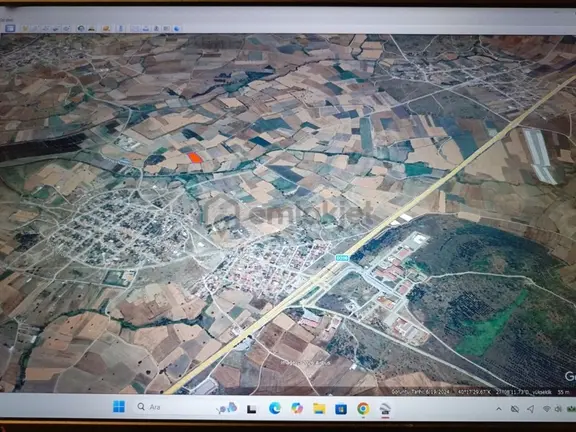This screenshot has width=576, height=432.
Task: Click the location arrow tray icon
Action: click(530, 408)
